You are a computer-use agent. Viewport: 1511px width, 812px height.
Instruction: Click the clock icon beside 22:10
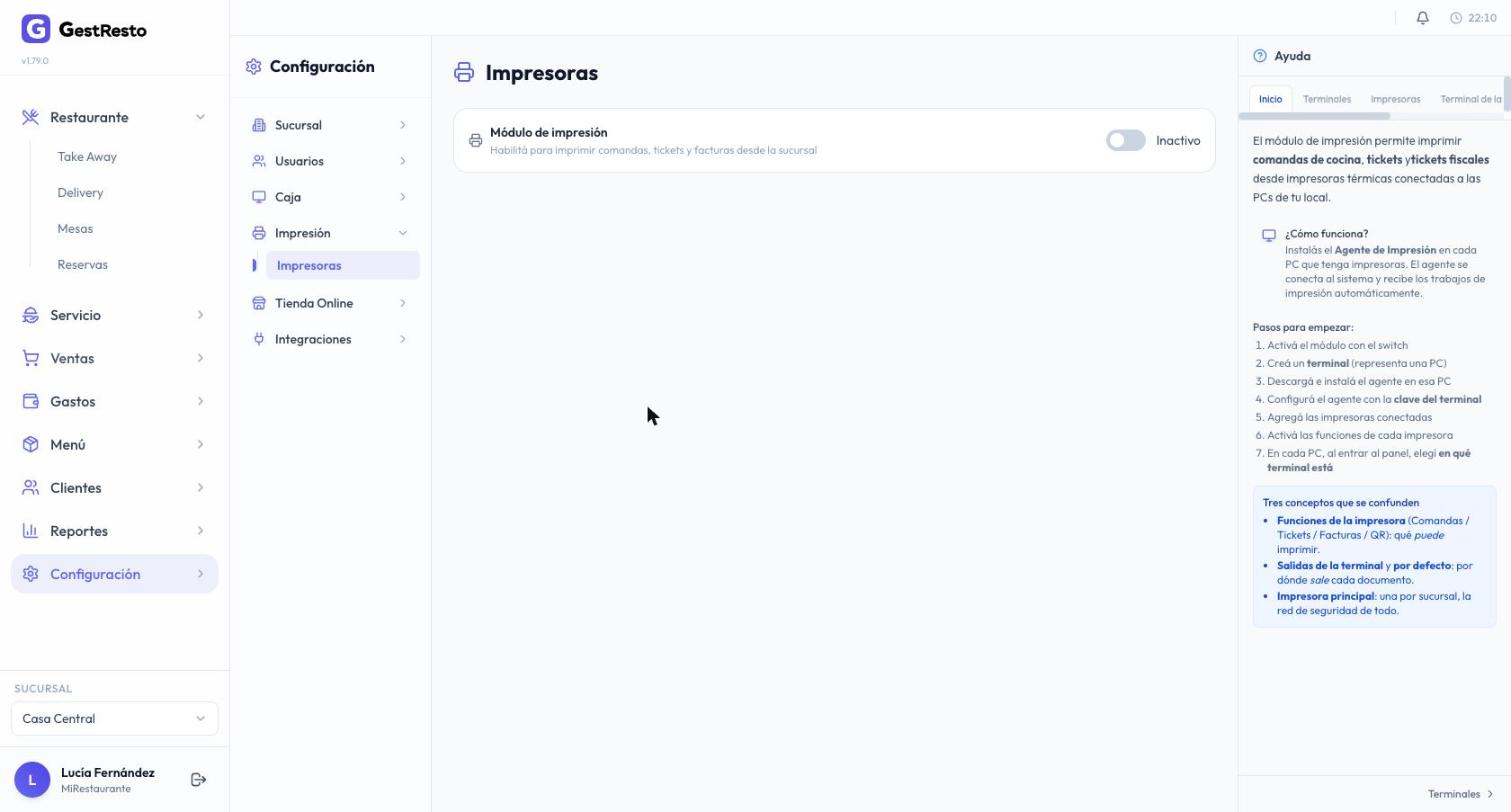[x=1456, y=18]
